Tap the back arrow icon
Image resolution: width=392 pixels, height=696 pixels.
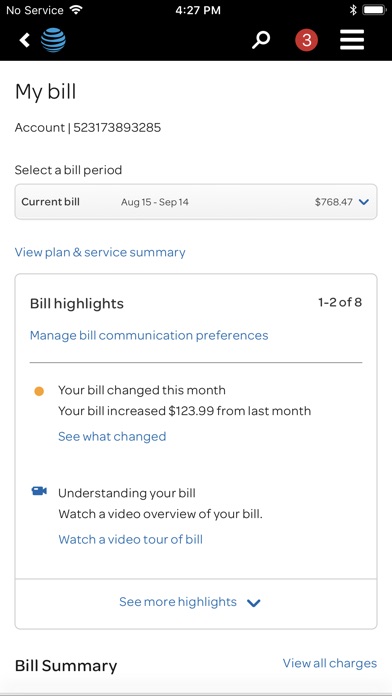24,40
